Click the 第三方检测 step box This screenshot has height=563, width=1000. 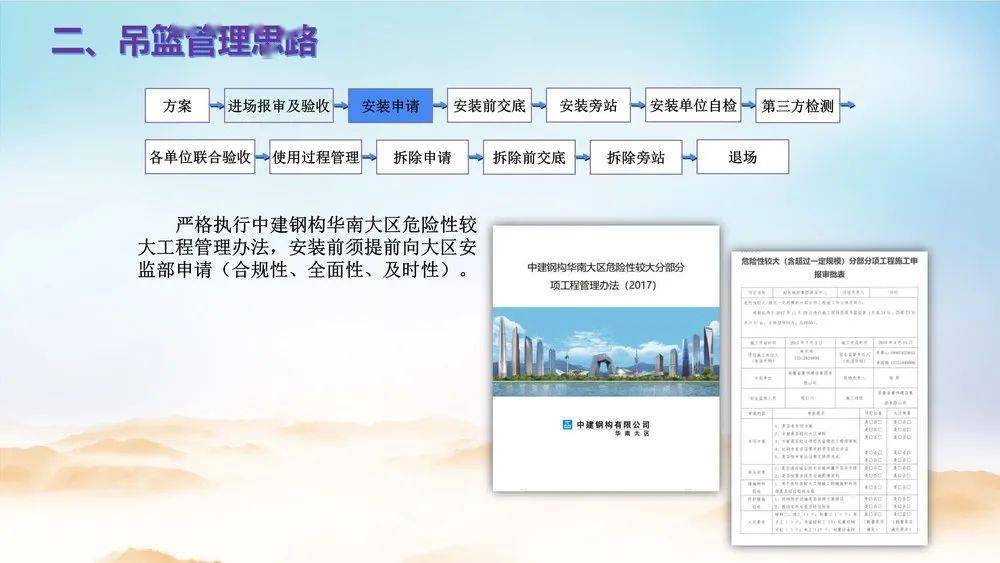coord(798,106)
